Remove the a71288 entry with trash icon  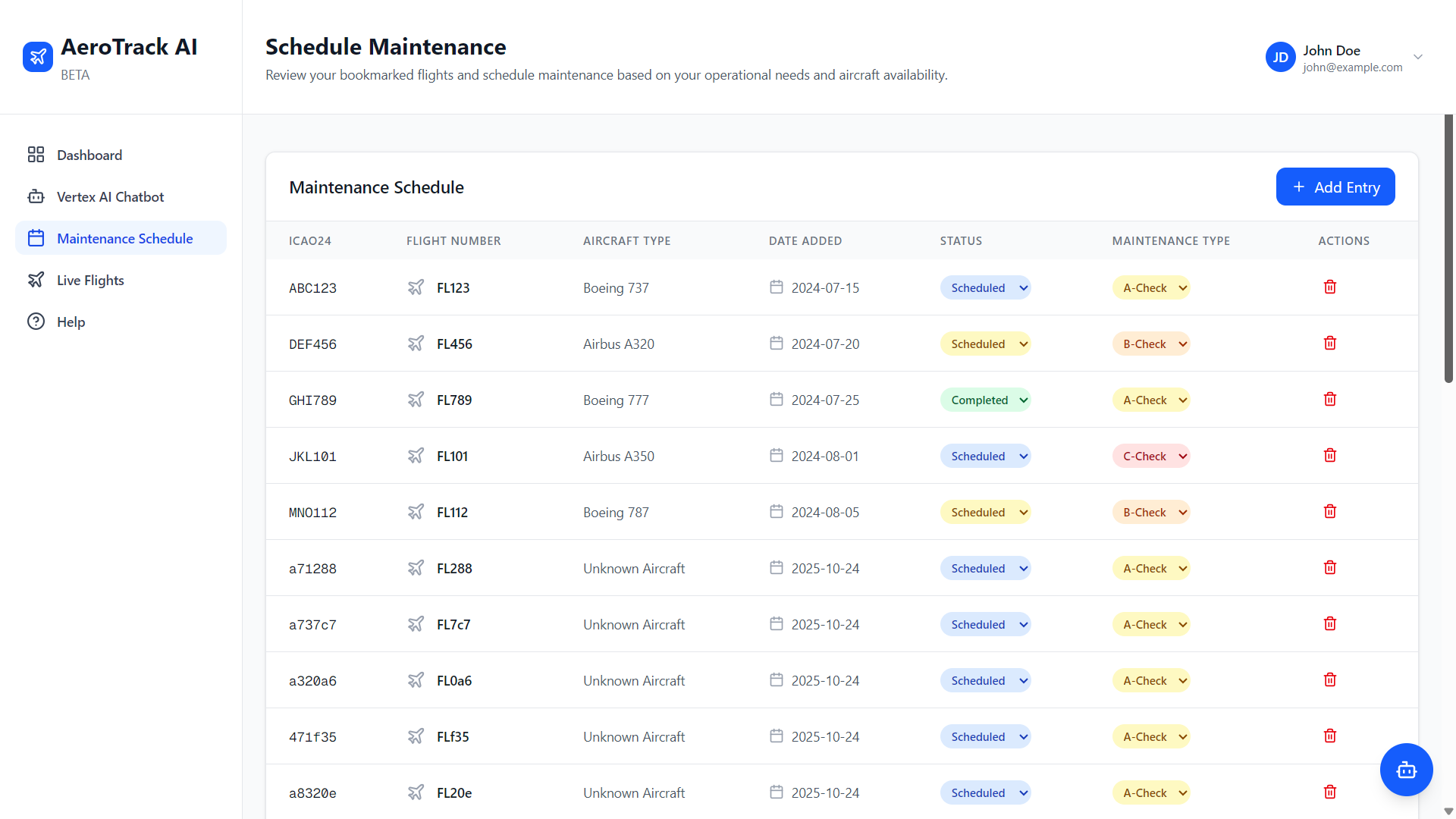coord(1329,567)
